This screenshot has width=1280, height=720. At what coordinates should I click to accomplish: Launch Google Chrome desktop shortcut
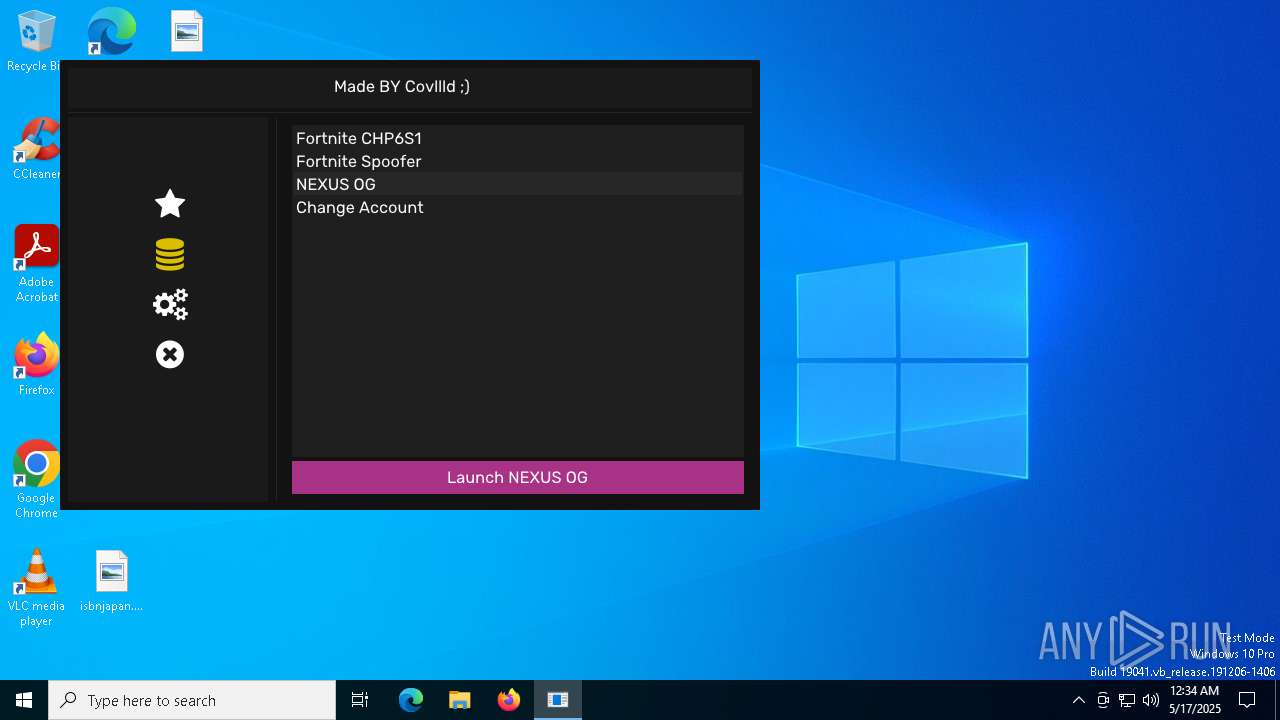click(37, 480)
